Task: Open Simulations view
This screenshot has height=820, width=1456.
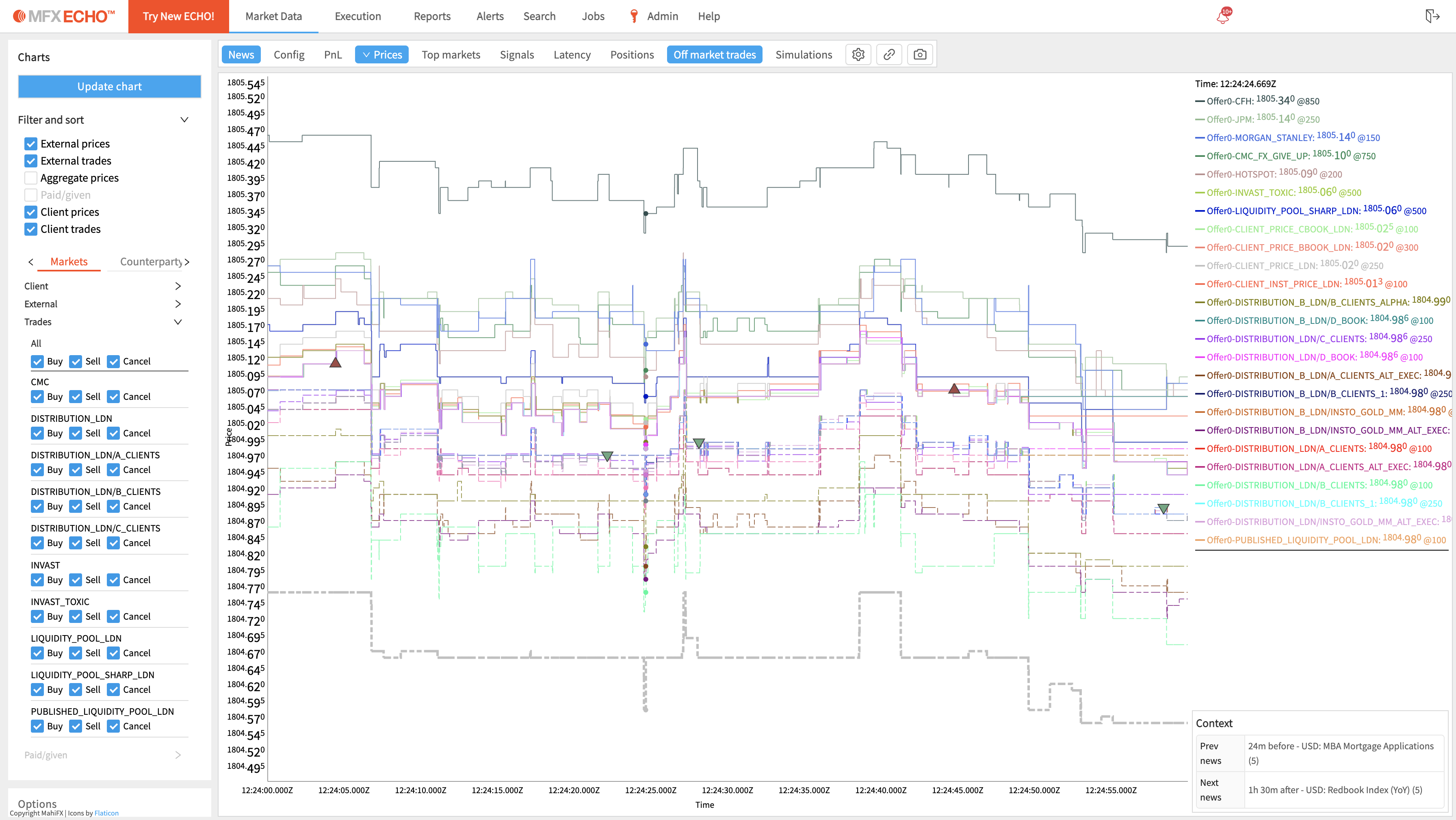Action: [804, 55]
